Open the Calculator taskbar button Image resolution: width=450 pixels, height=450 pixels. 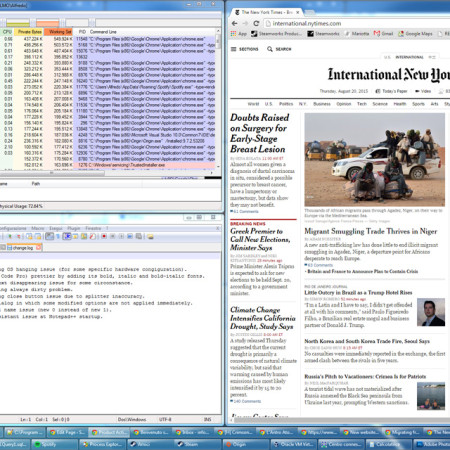pos(389,444)
